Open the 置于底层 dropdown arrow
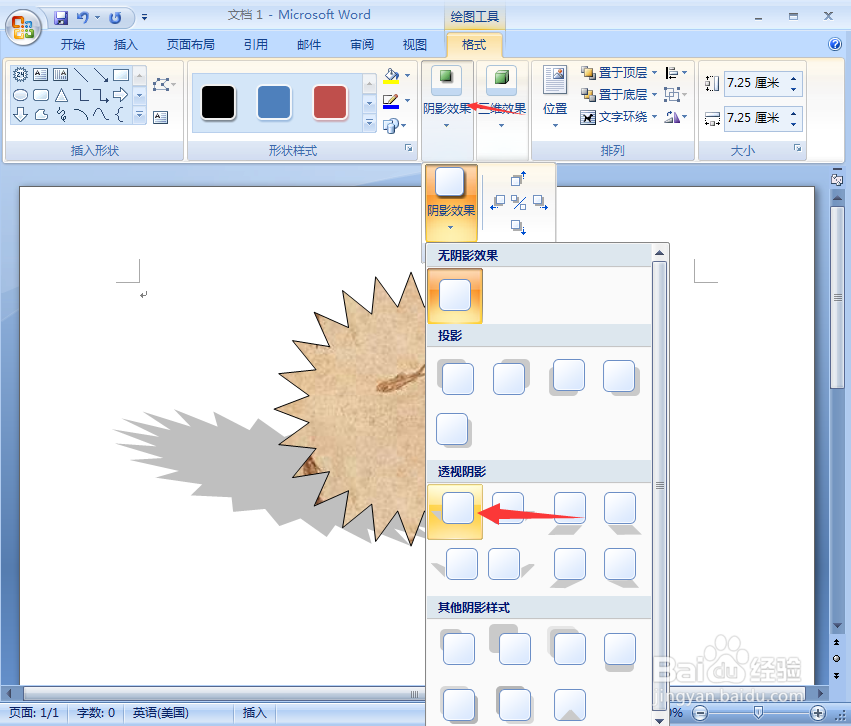Viewport: 851px width, 726px height. [x=655, y=94]
